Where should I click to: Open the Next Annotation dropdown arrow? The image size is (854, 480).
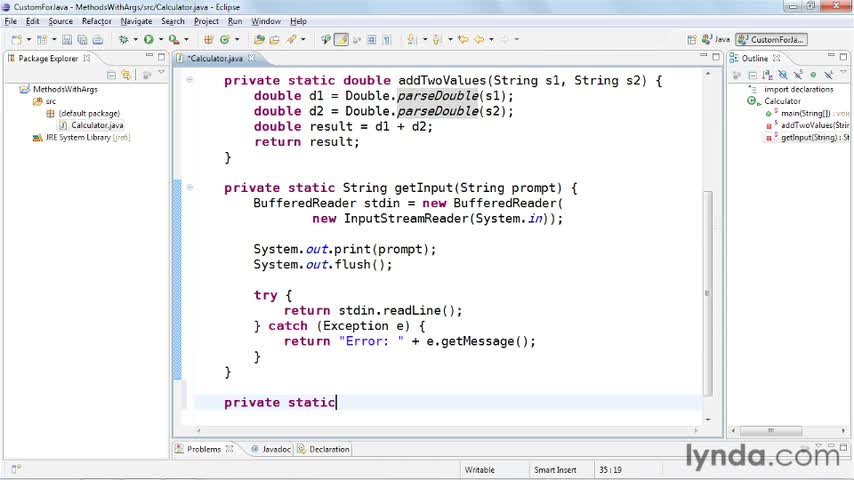click(x=425, y=40)
